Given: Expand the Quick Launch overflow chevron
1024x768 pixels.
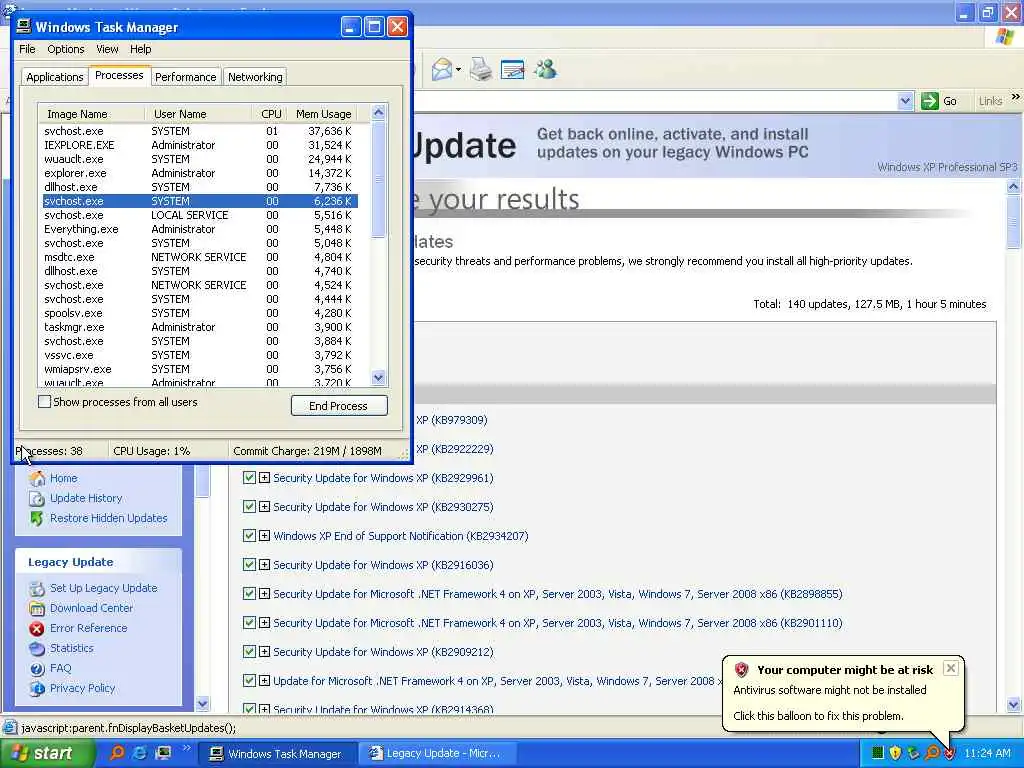Looking at the screenshot, I should pyautogui.click(x=186, y=748).
